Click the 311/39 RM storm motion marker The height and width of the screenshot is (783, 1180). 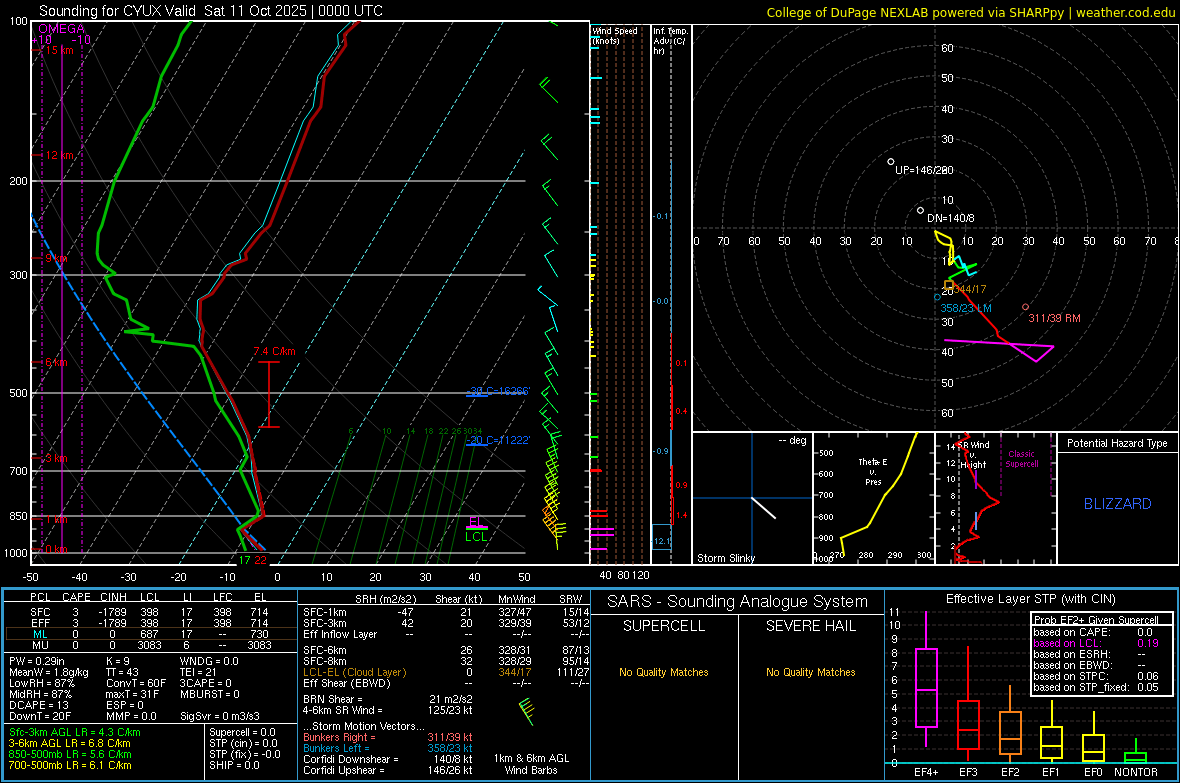coord(1025,307)
